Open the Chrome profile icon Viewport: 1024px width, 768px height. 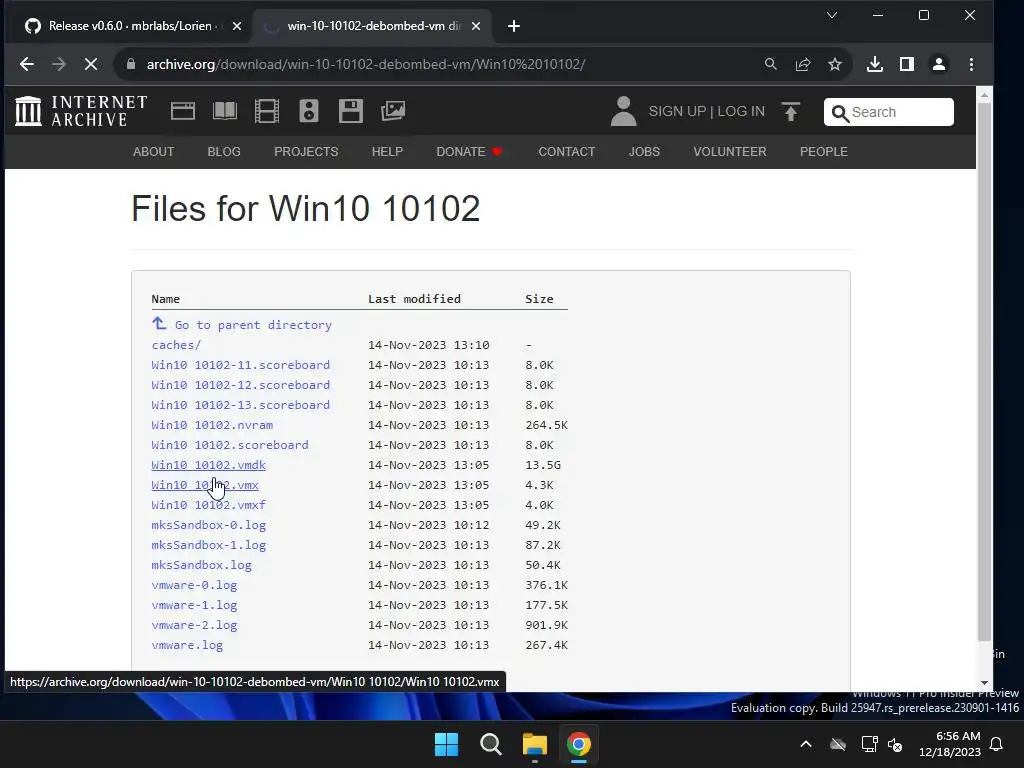pos(938,64)
